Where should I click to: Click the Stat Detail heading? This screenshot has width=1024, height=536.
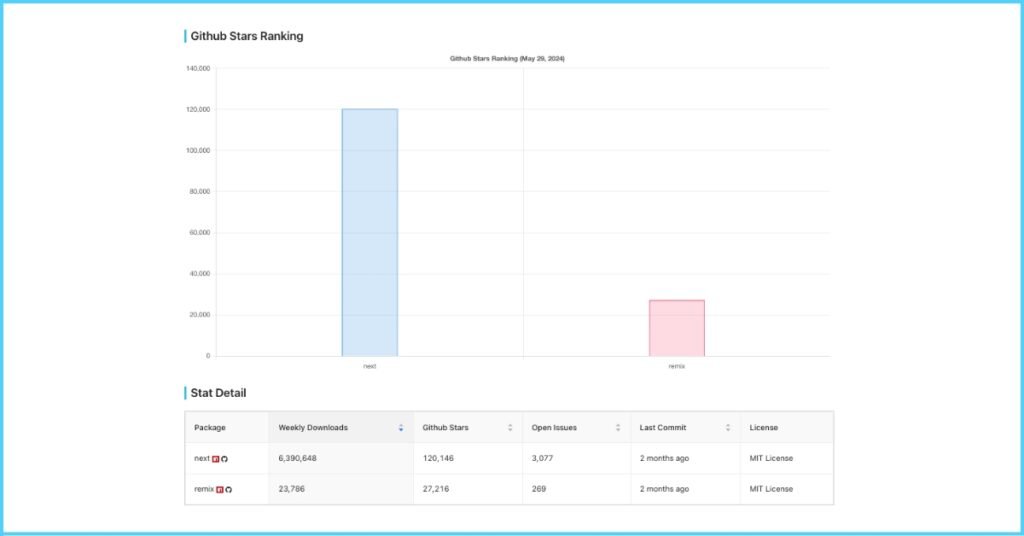pyautogui.click(x=218, y=393)
